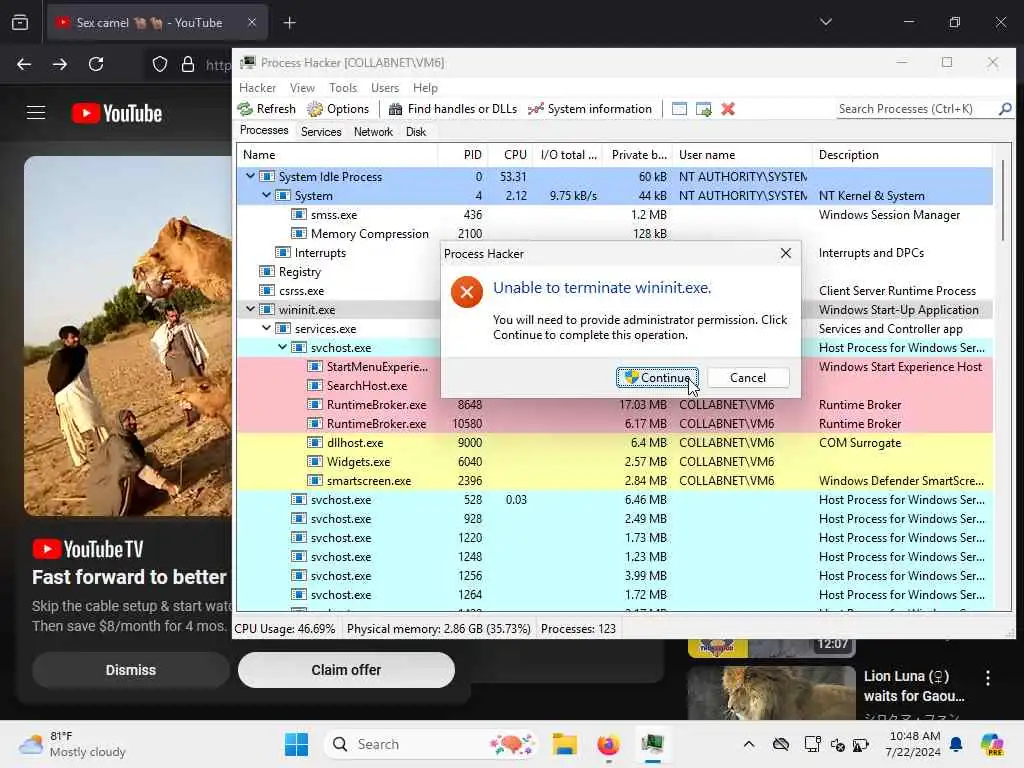1024x768 pixels.
Task: Select the Widgets.exe process row
Action: (615, 462)
